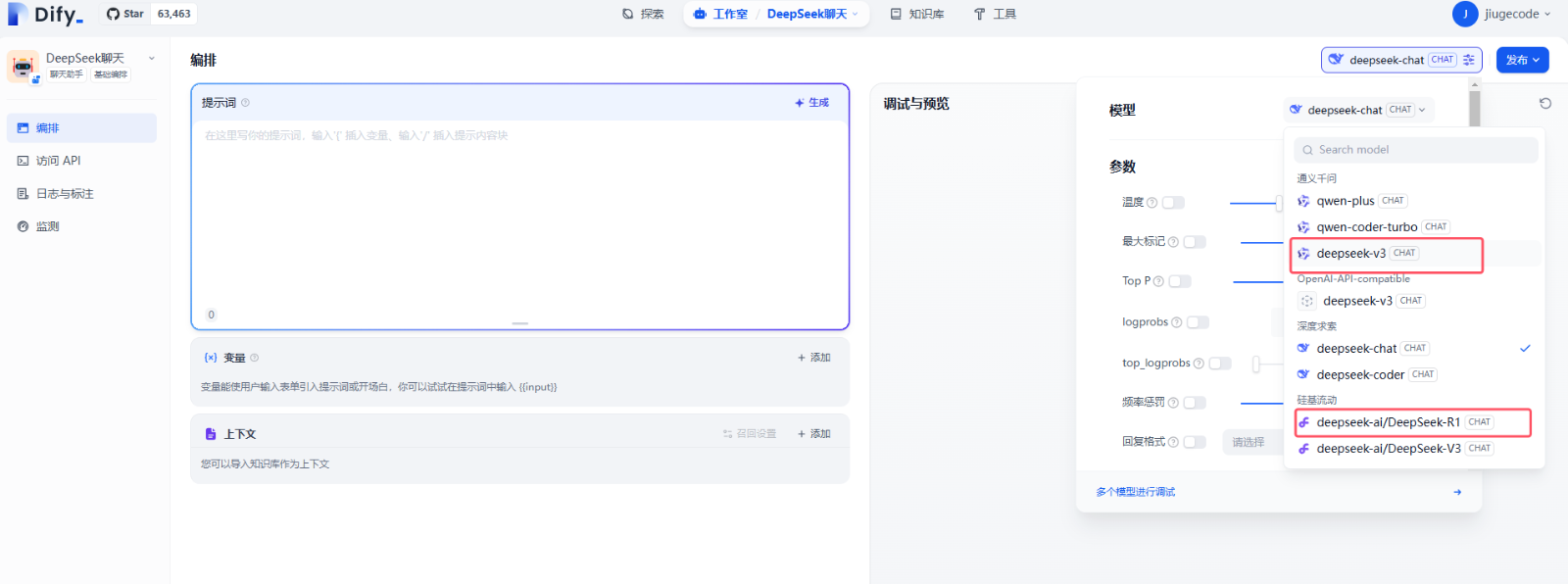Open the 监测 monitoring sidebar item
The image size is (1568, 584).
pyautogui.click(x=47, y=226)
